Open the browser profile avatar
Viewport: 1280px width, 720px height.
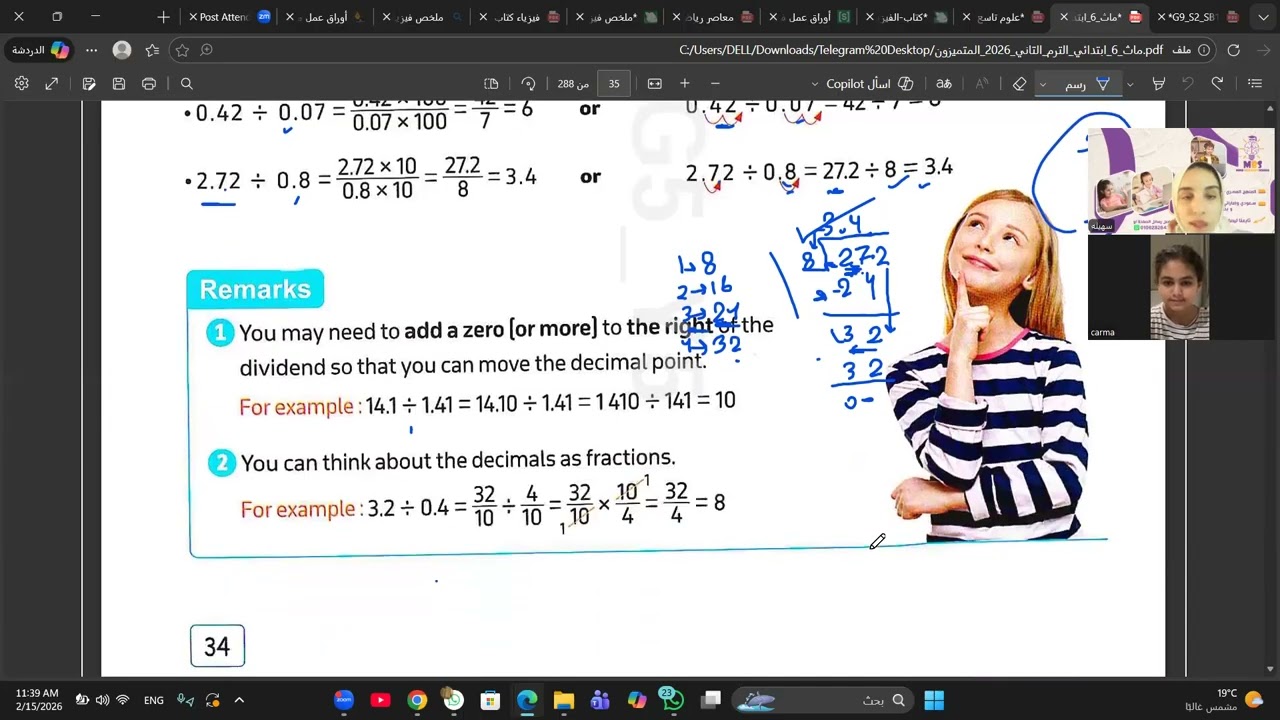(122, 50)
